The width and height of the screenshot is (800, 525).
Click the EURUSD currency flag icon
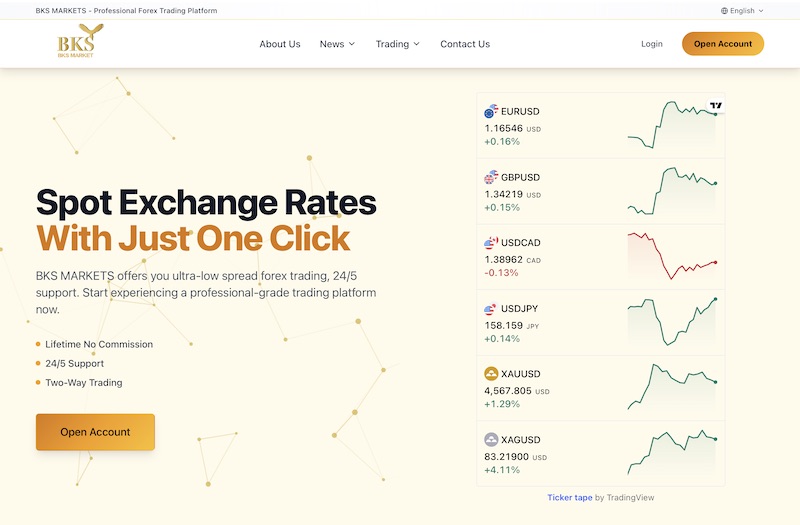[490, 112]
